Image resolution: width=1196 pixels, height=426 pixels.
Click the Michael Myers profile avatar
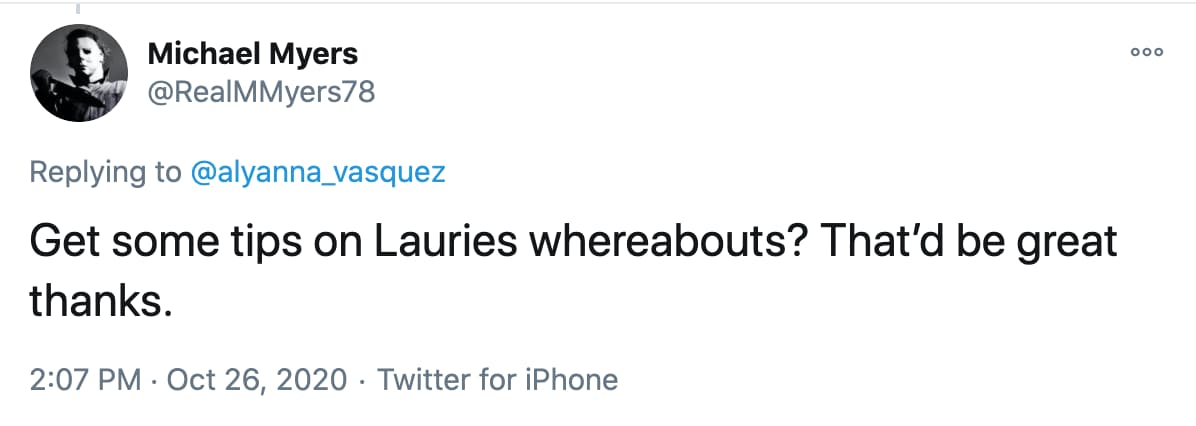pos(79,73)
